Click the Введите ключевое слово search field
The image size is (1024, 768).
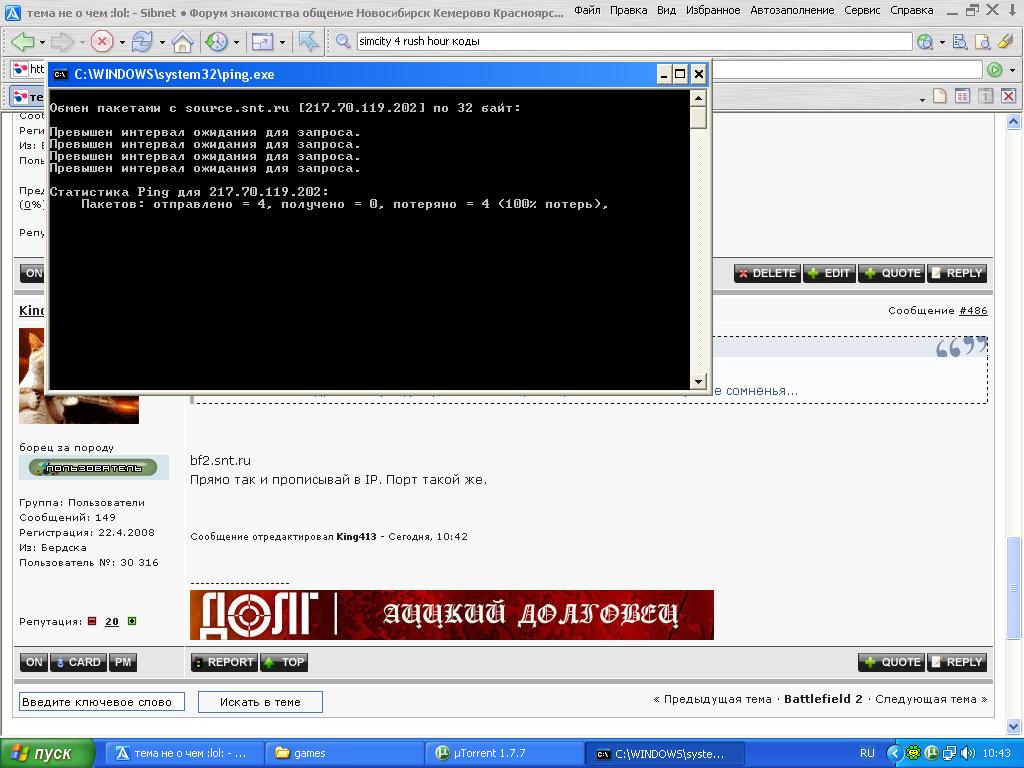click(102, 702)
